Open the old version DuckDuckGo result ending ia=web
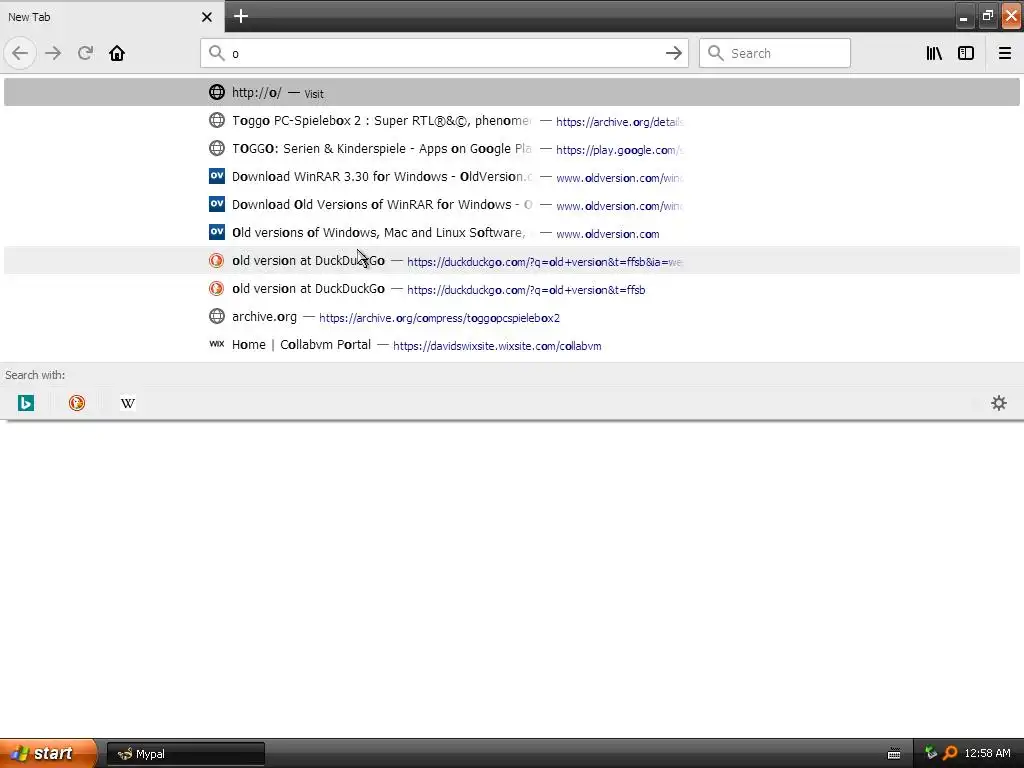The width and height of the screenshot is (1024, 768). 512,261
